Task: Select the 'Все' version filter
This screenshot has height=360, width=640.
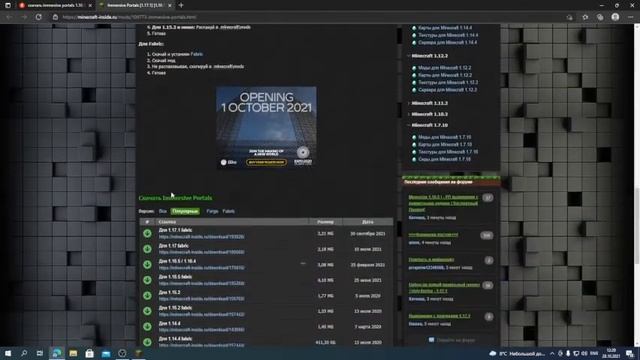Action: [x=163, y=211]
